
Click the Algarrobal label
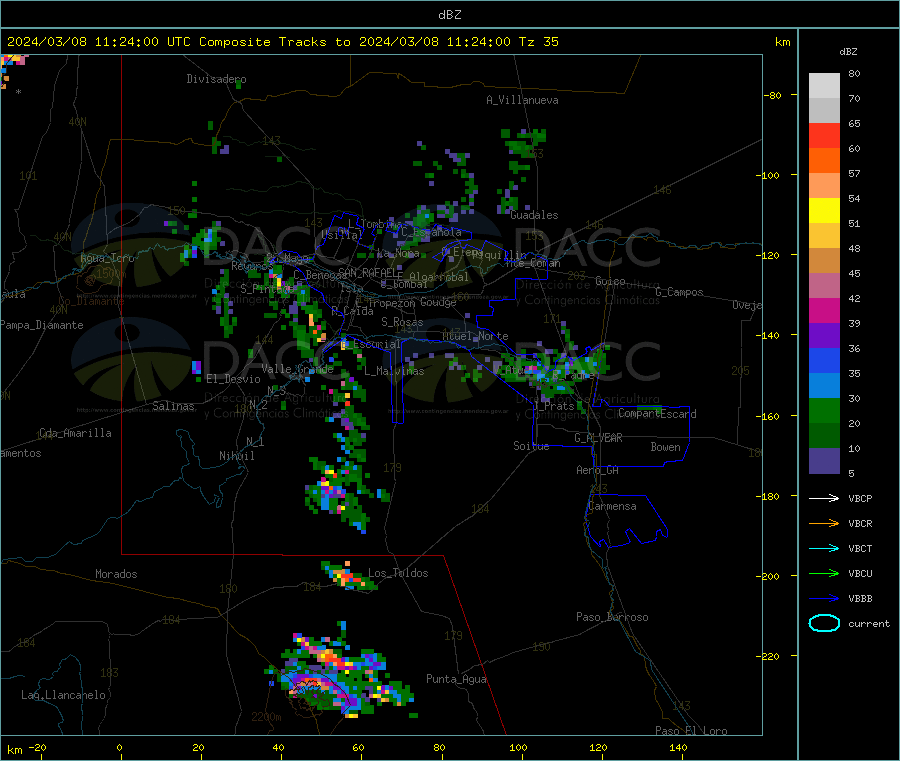(x=439, y=277)
